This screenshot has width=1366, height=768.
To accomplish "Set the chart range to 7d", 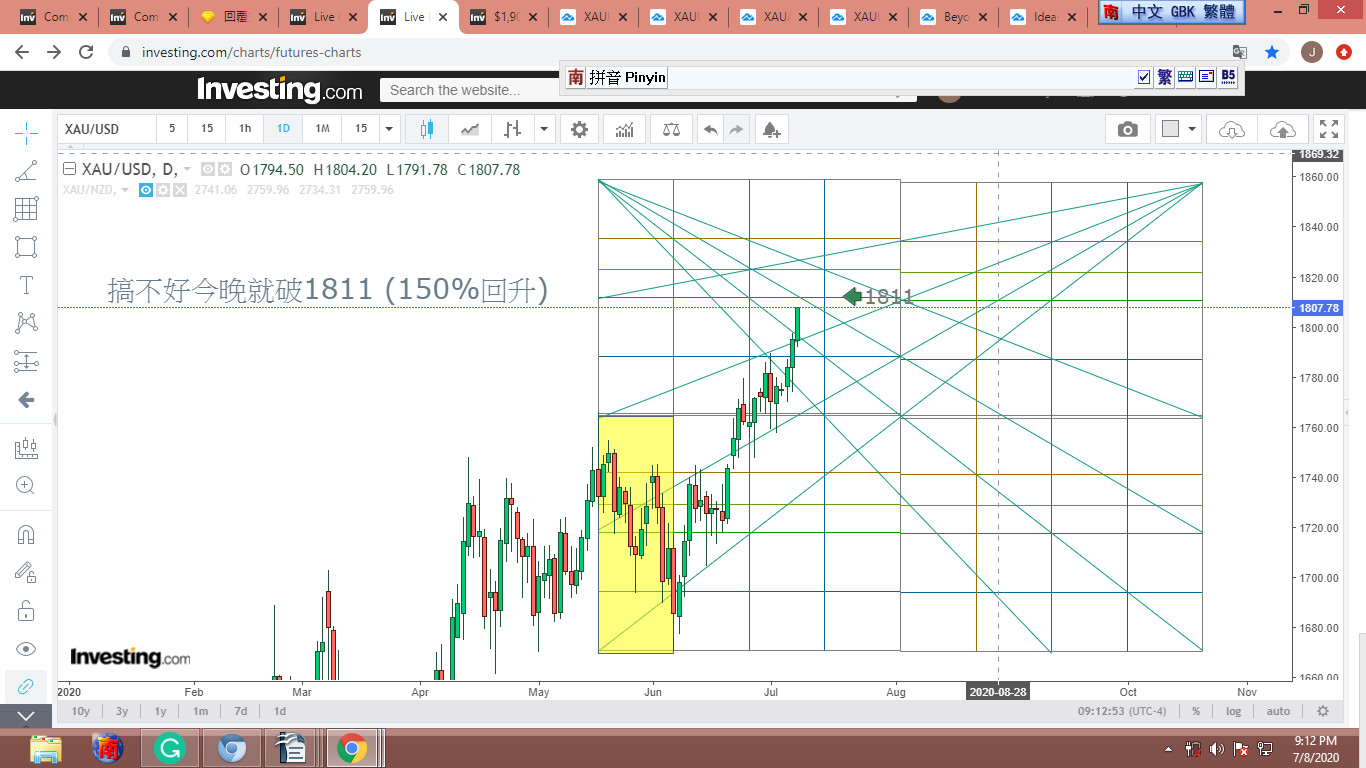I will [241, 711].
